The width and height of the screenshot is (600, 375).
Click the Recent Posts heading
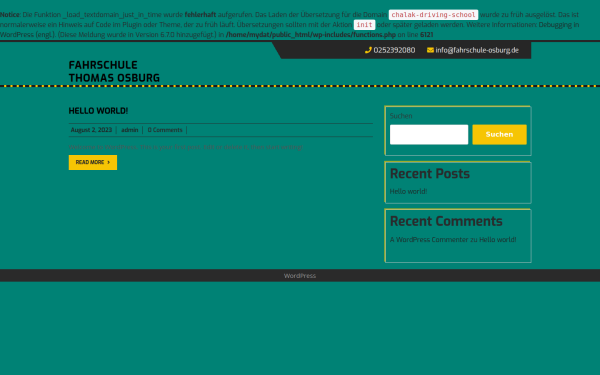[x=430, y=174]
